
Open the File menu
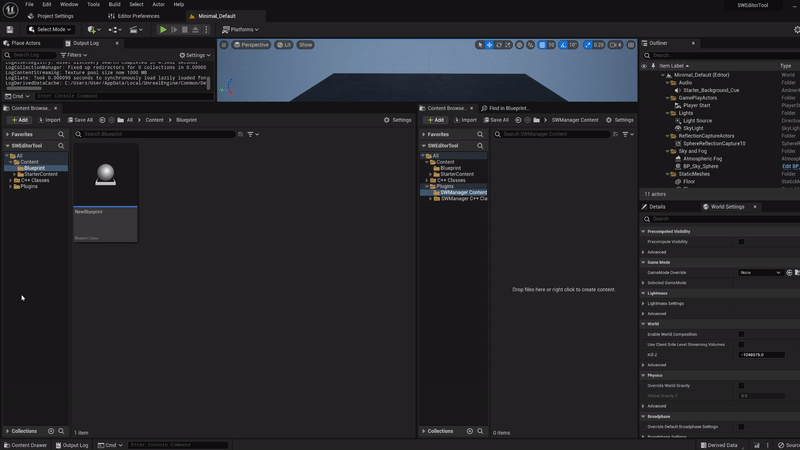(30, 4)
